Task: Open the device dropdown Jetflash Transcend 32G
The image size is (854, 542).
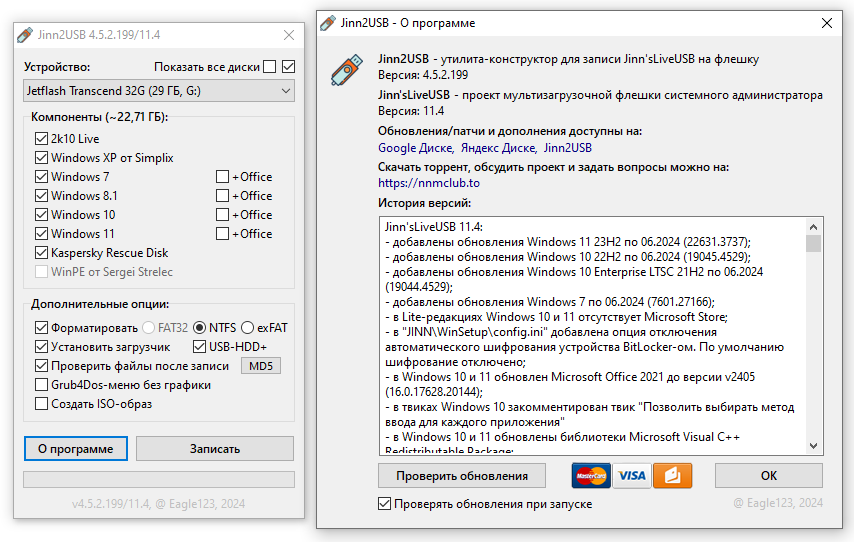Action: [x=159, y=91]
